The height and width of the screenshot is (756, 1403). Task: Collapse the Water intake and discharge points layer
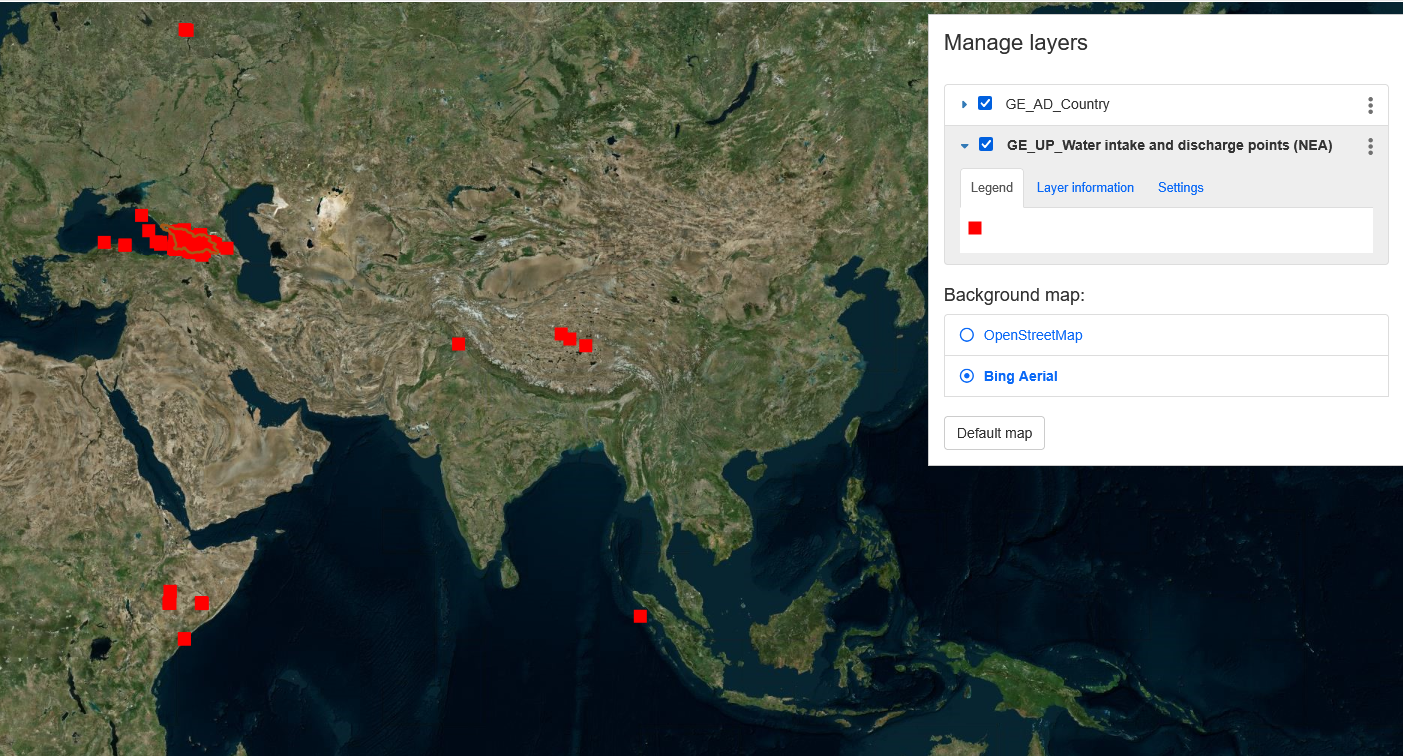tap(964, 146)
